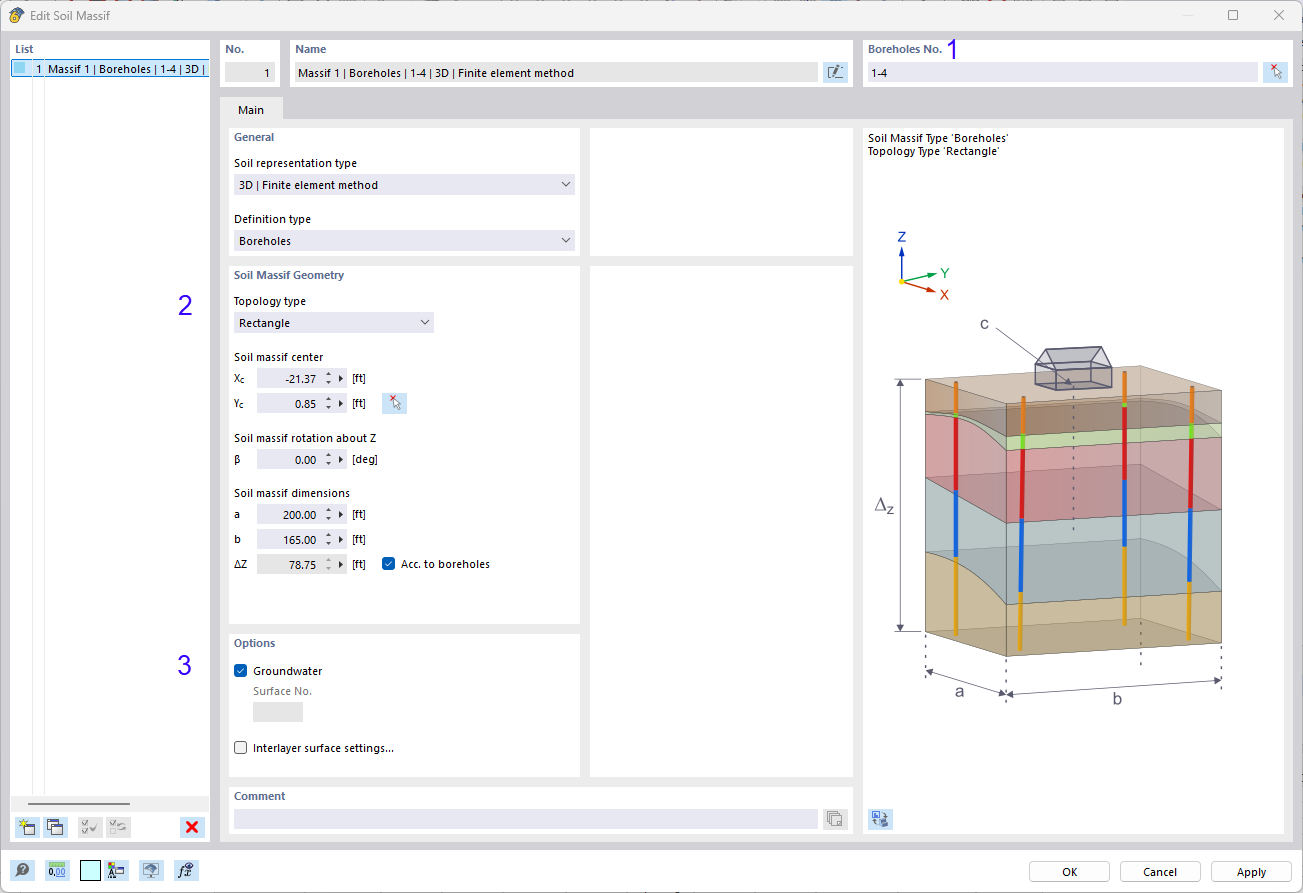Click the light cyan color swatch at bottom
Screen dimensions: 1303x893
point(90,871)
